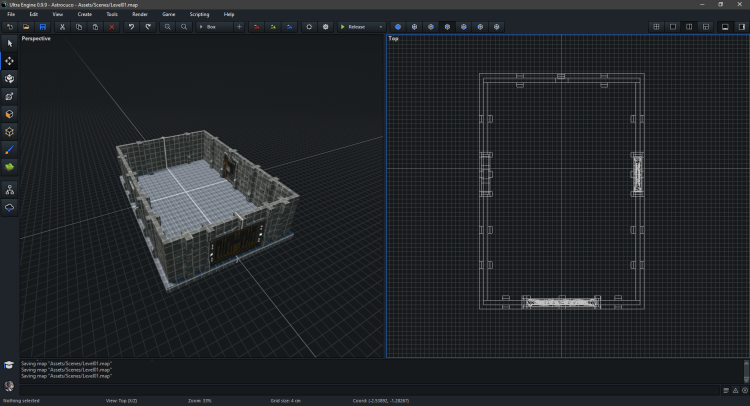
Task: Click the Save map icon in toolbar
Action: (x=41, y=27)
